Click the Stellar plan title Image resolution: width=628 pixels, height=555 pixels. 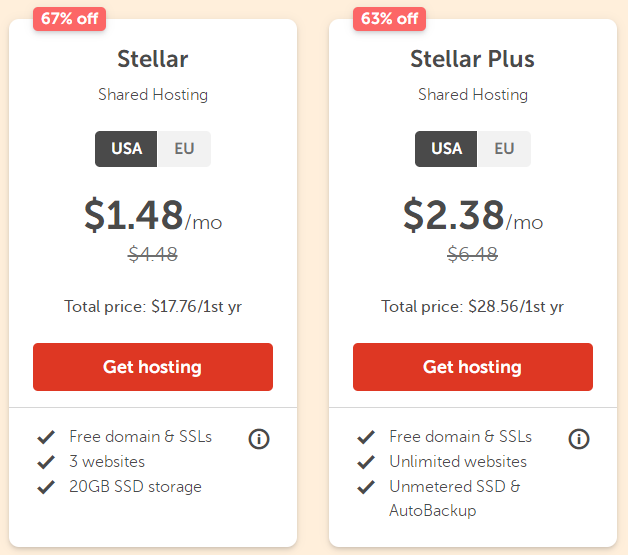(153, 59)
